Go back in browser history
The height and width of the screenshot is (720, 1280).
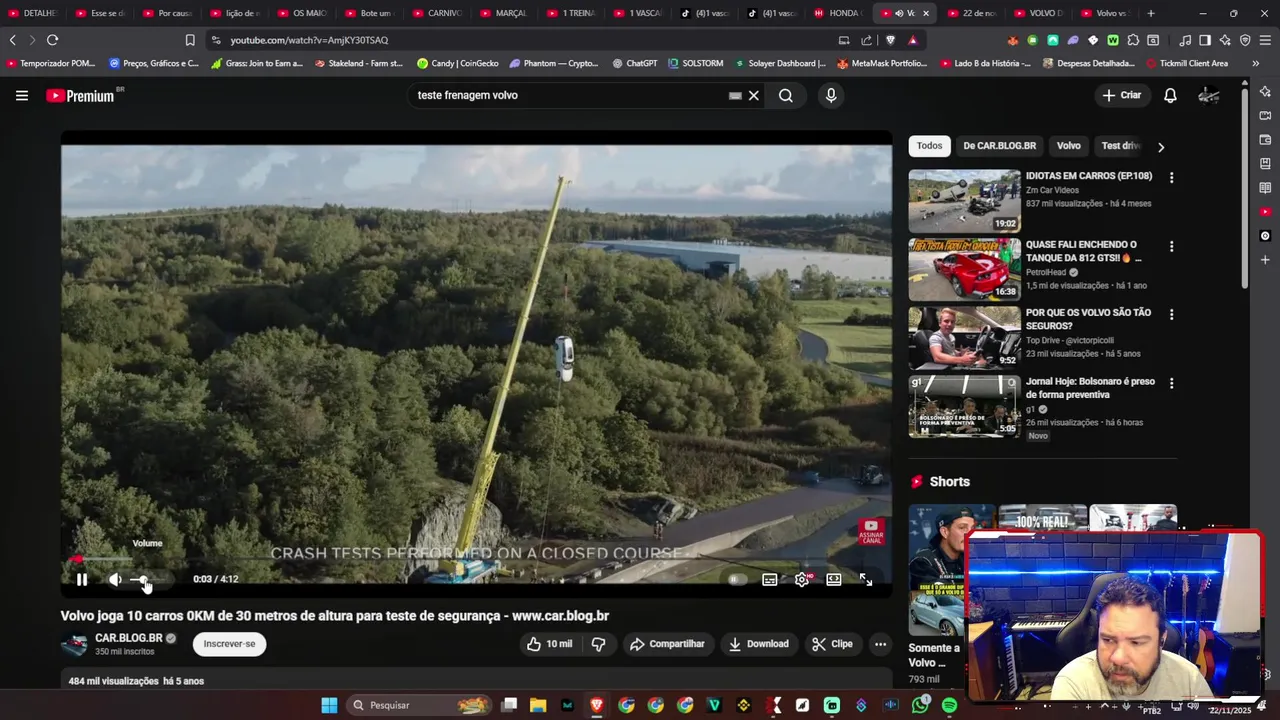coord(12,40)
